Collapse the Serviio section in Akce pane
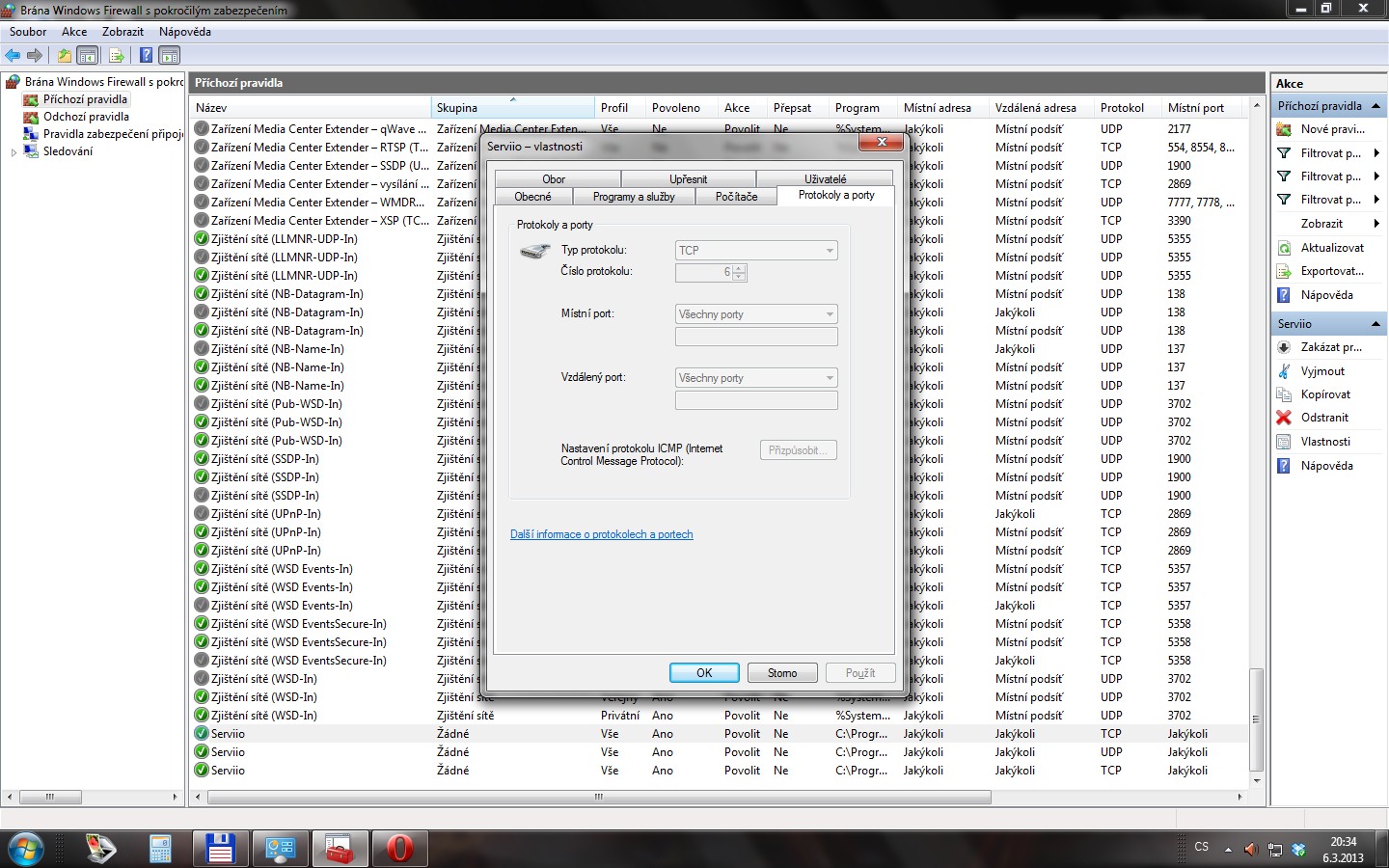The image size is (1389, 868). point(1375,324)
